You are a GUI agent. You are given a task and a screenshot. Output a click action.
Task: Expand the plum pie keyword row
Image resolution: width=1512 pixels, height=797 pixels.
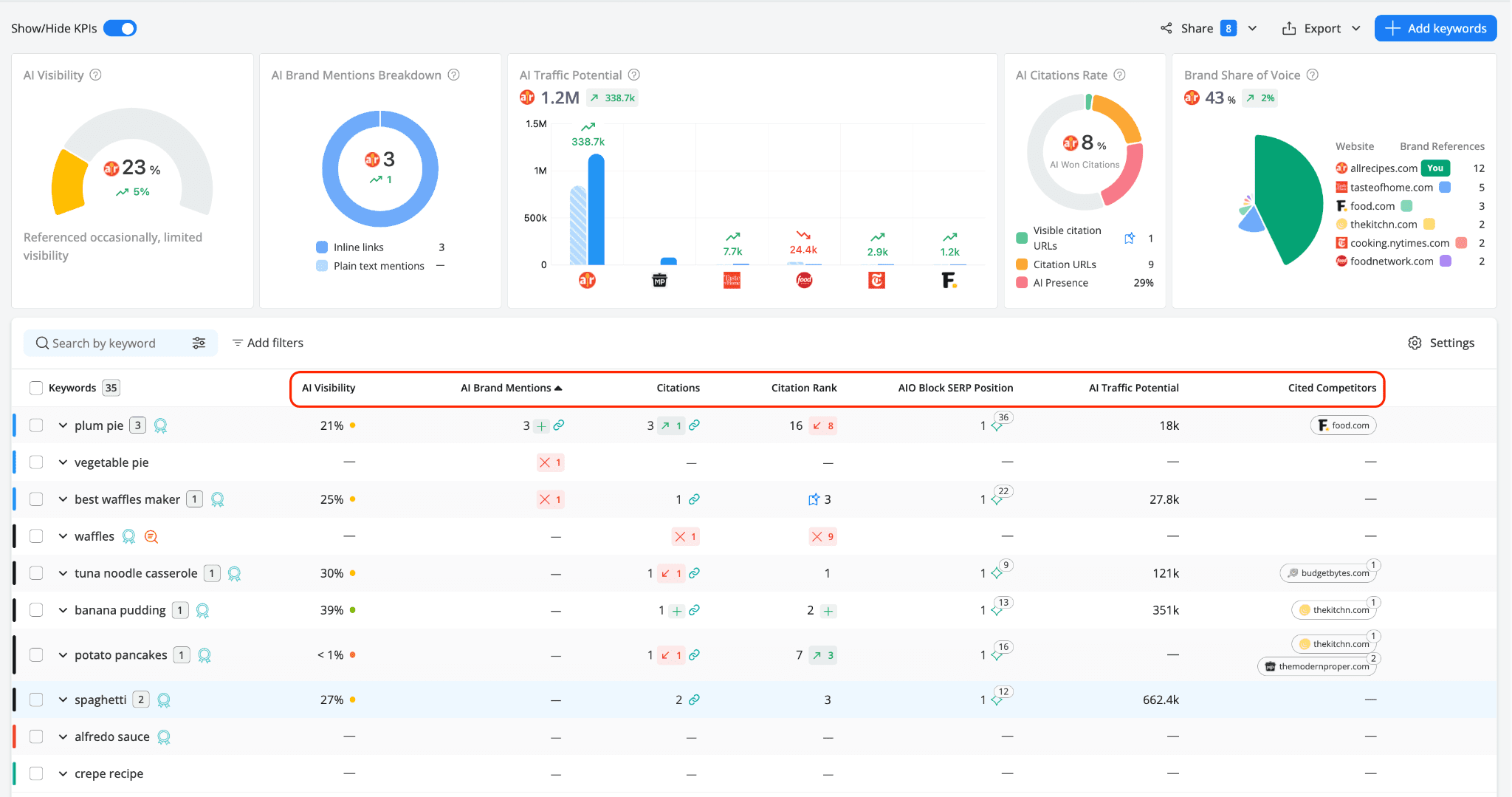(x=62, y=425)
